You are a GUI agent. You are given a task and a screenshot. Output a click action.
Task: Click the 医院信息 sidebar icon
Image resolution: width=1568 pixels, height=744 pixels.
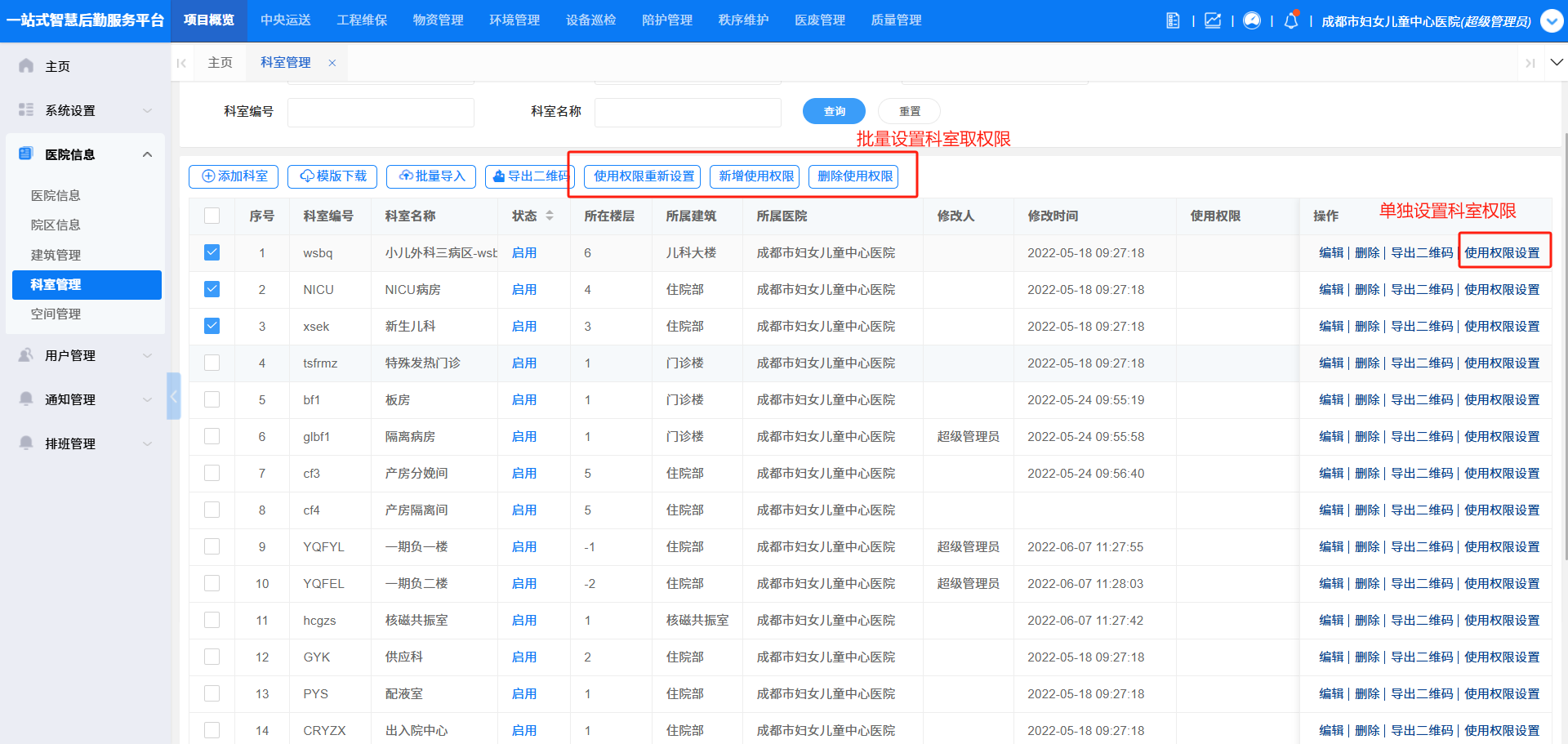[26, 154]
